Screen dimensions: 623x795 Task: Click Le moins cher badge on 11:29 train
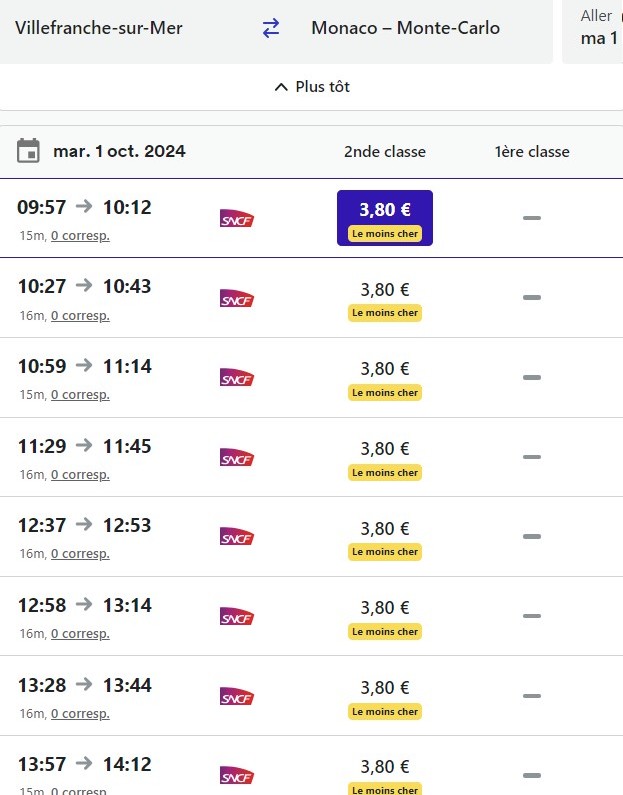click(x=385, y=473)
